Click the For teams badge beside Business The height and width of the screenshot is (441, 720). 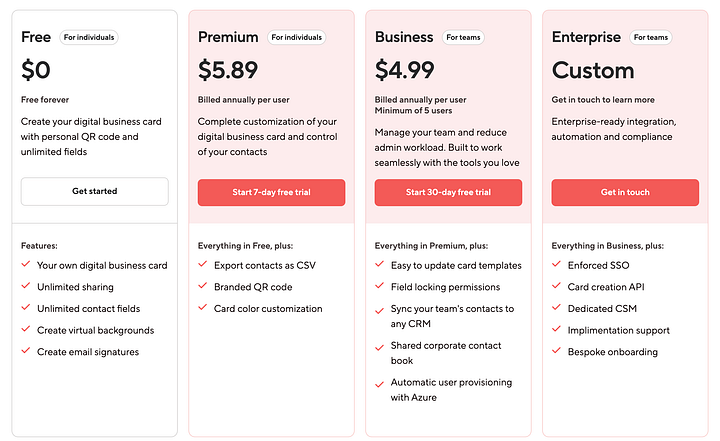(x=463, y=37)
